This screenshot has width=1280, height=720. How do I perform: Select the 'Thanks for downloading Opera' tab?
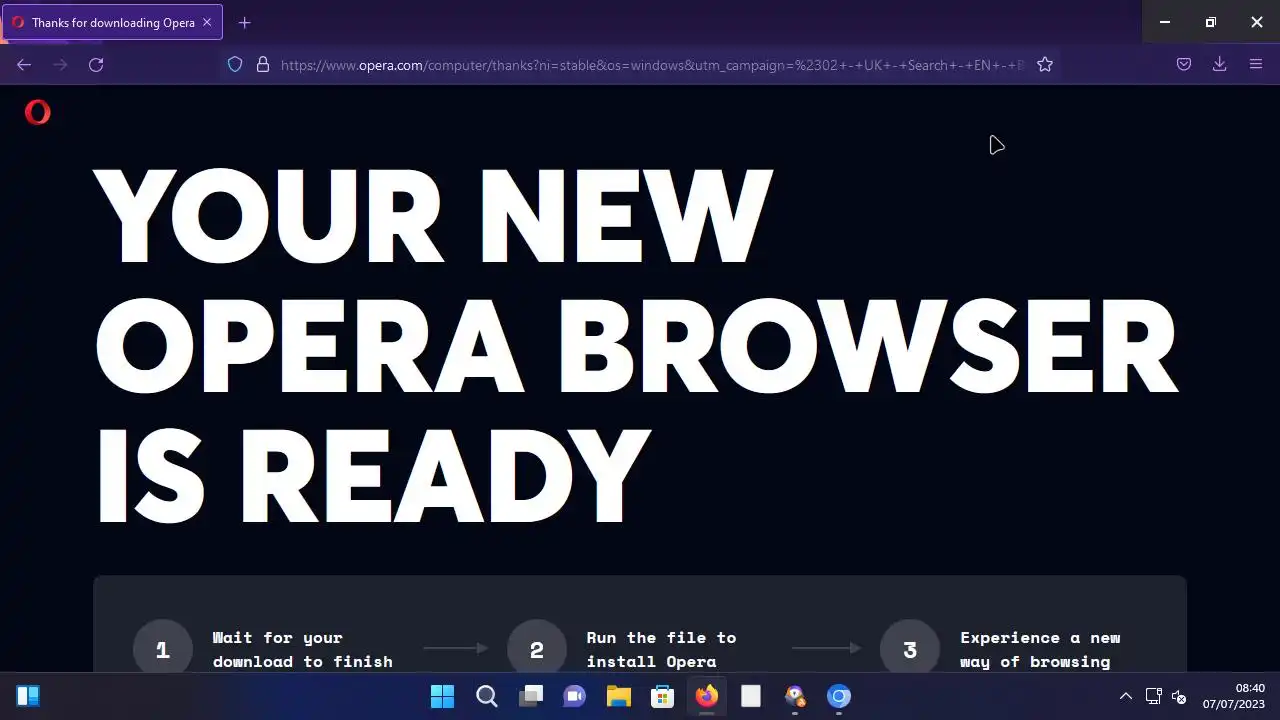(112, 22)
